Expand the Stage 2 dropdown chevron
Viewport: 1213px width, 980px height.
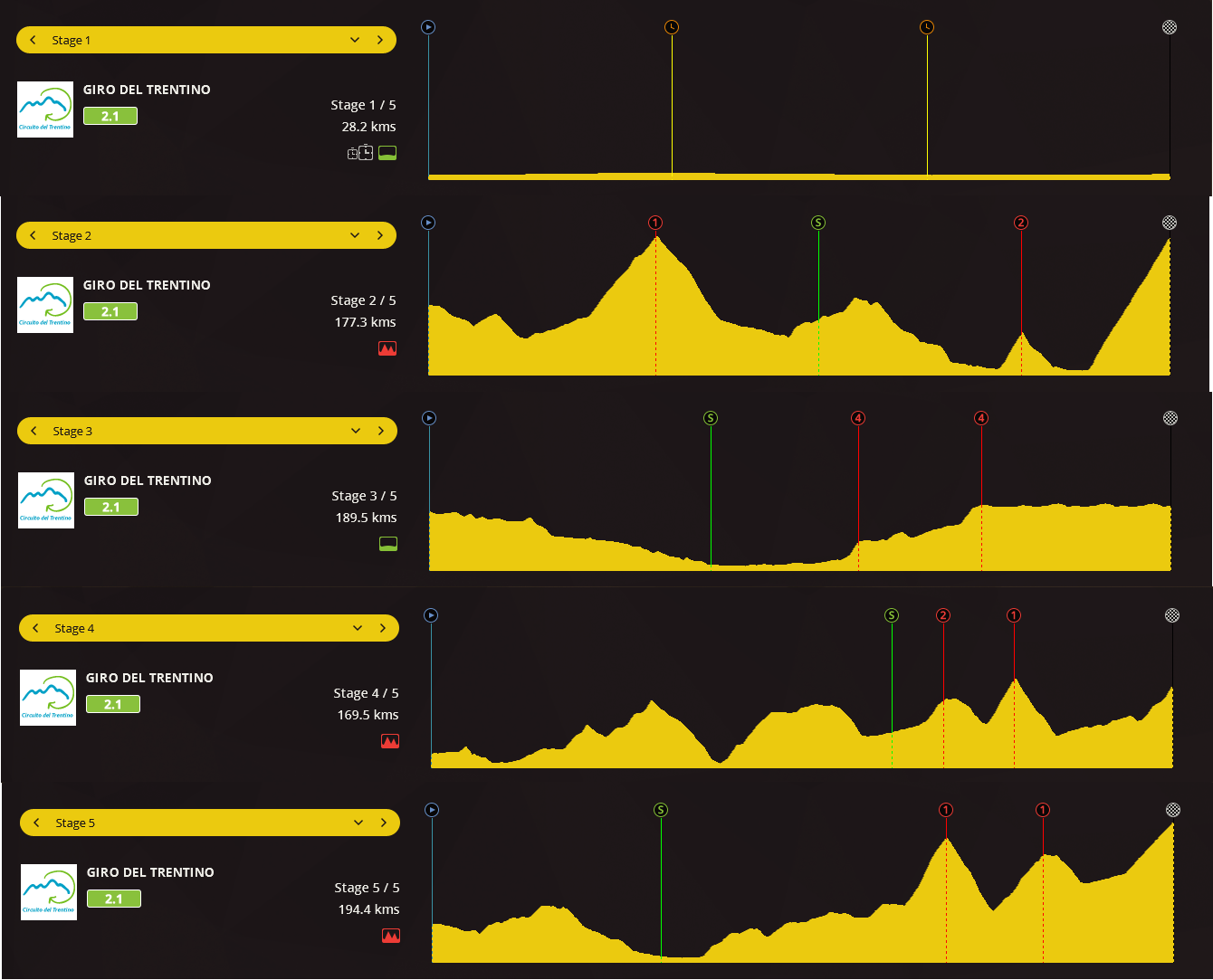[x=355, y=235]
